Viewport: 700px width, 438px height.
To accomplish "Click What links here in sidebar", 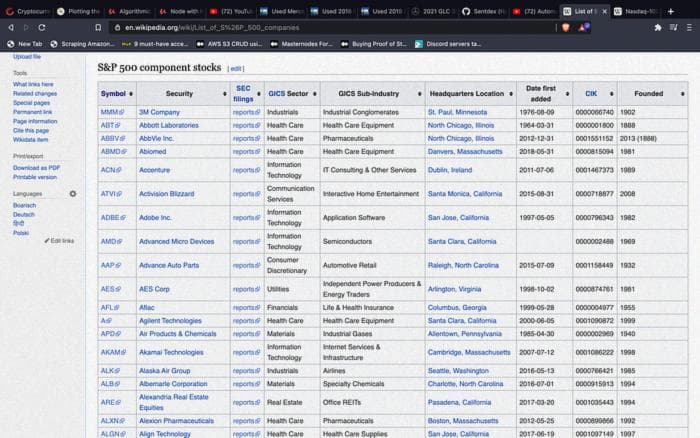I will [x=33, y=84].
